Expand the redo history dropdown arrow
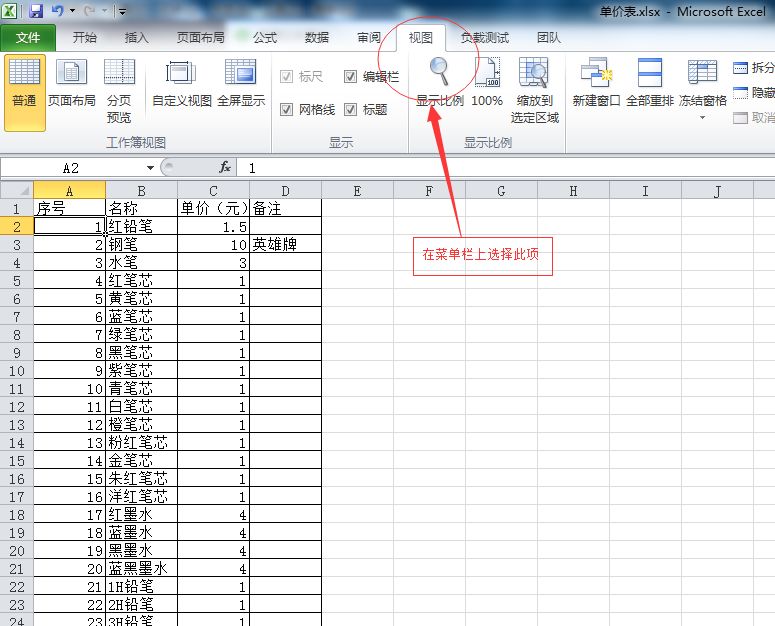 pyautogui.click(x=104, y=10)
